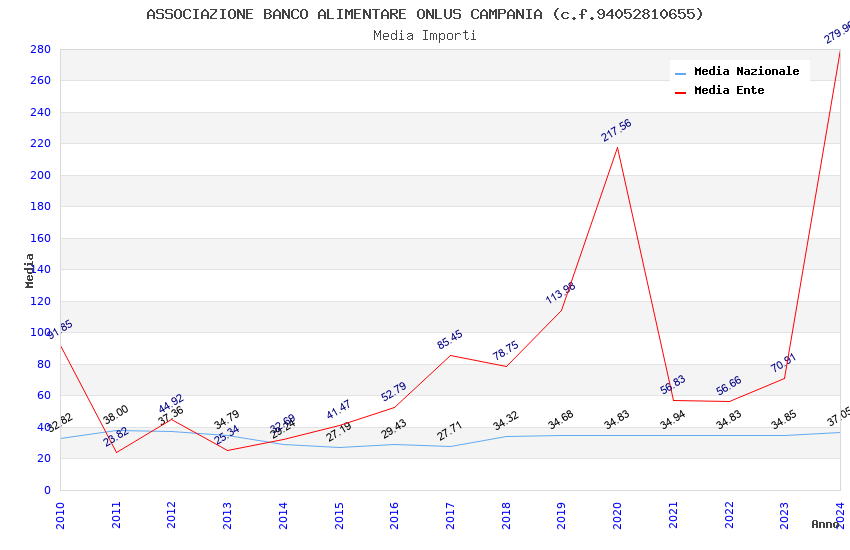Click the 2019 x-axis label
The image size is (850, 550).
(562, 515)
